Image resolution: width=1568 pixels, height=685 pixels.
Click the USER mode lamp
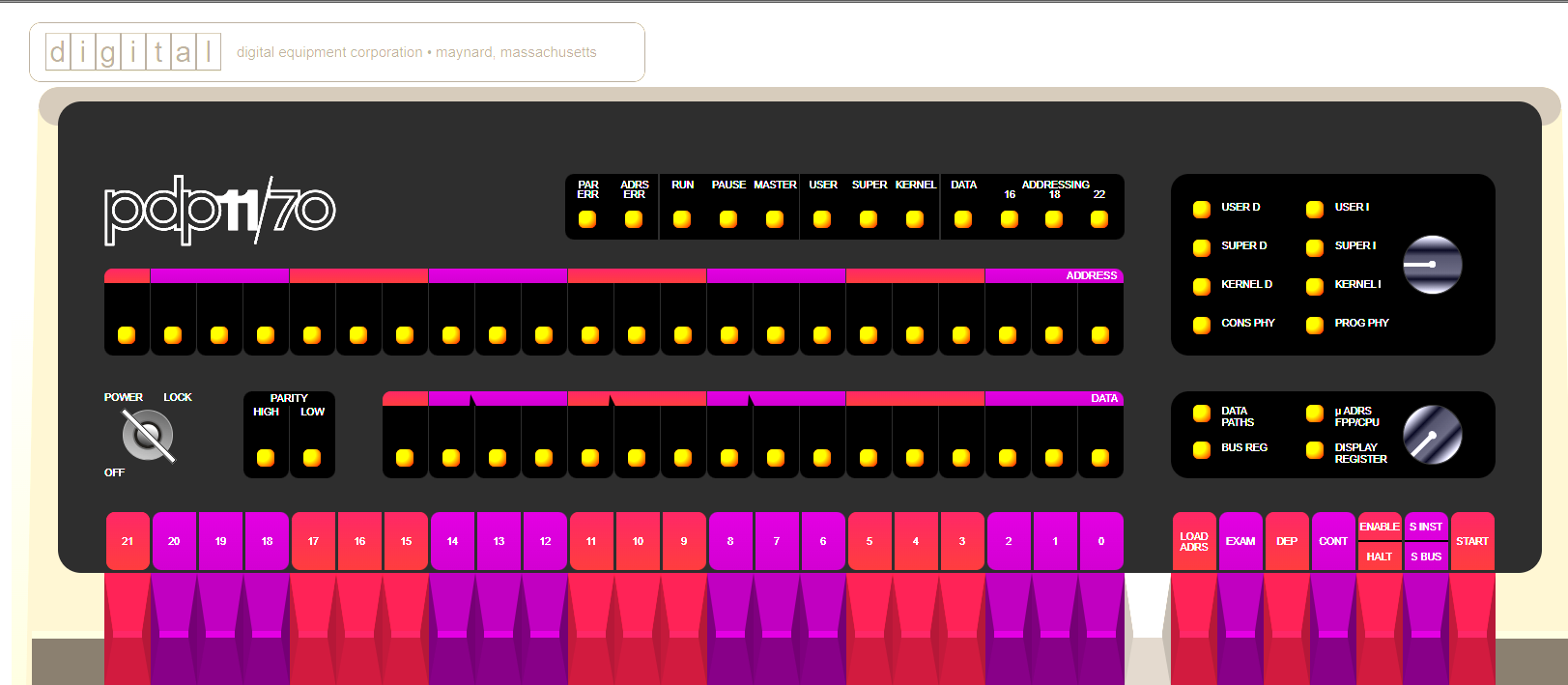point(822,219)
